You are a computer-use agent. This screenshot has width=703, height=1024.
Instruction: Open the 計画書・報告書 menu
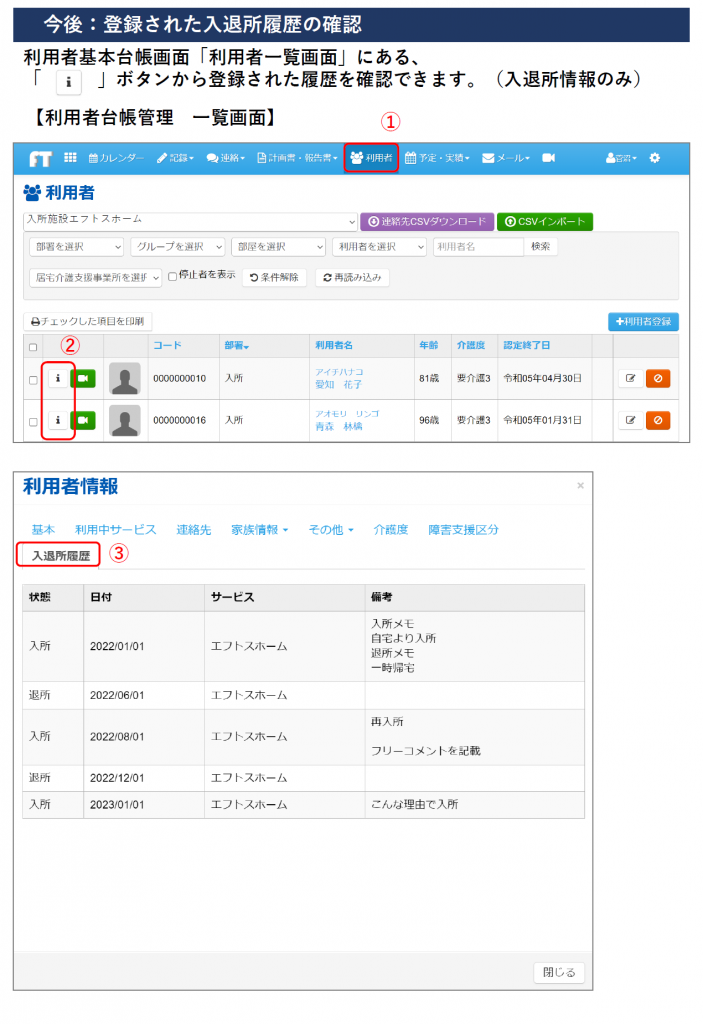pos(297,158)
